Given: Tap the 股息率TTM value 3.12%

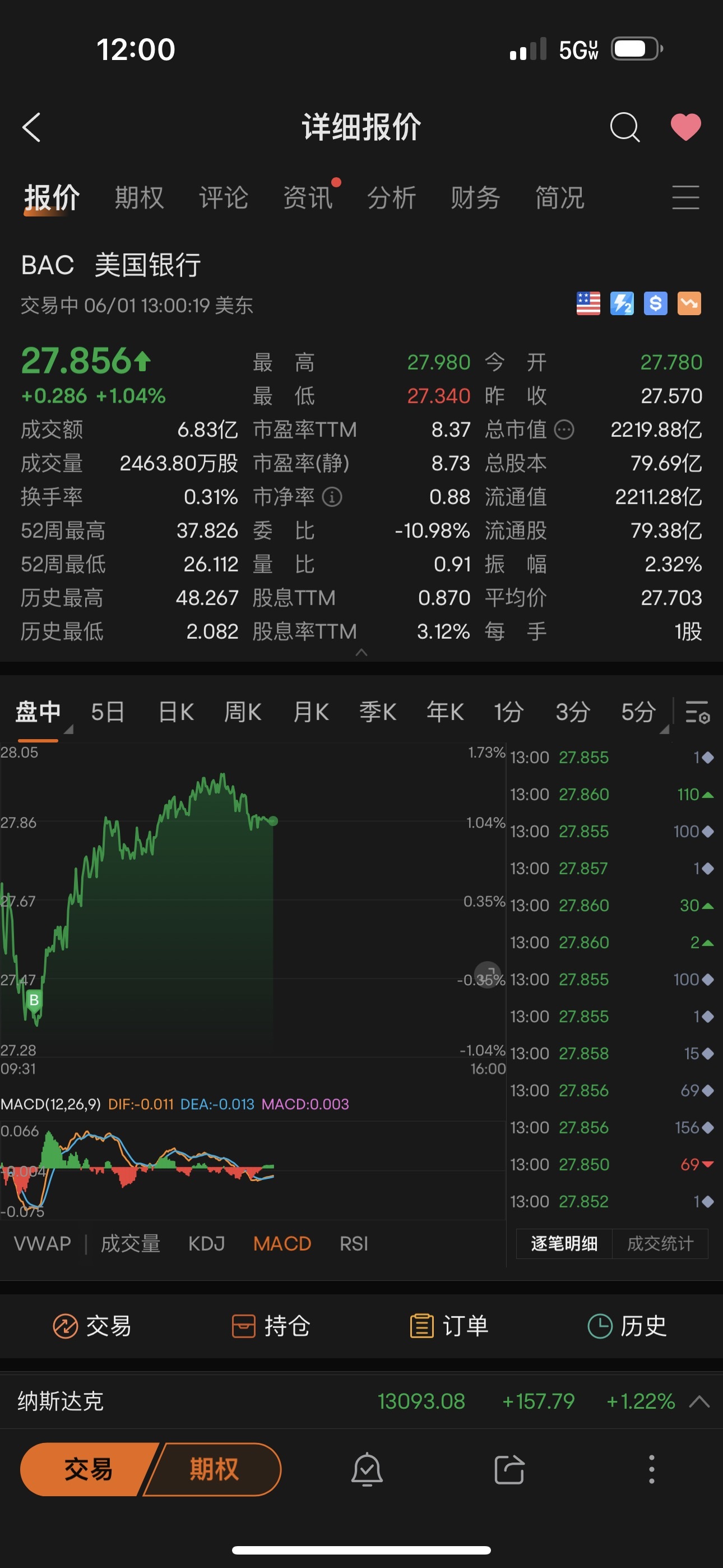Looking at the screenshot, I should pyautogui.click(x=443, y=631).
